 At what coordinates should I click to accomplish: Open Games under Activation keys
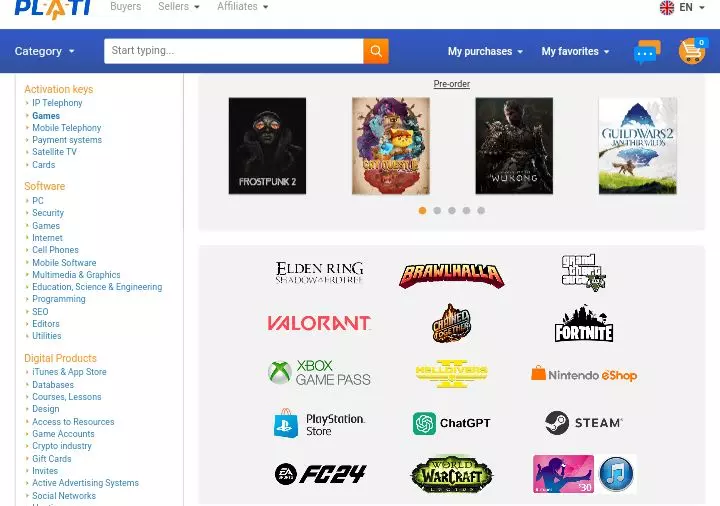pos(46,116)
